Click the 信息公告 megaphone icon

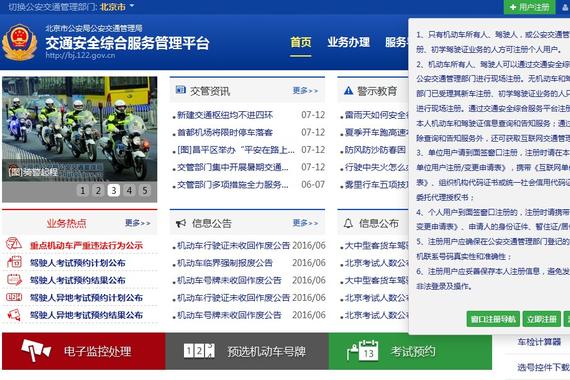[x=181, y=223]
